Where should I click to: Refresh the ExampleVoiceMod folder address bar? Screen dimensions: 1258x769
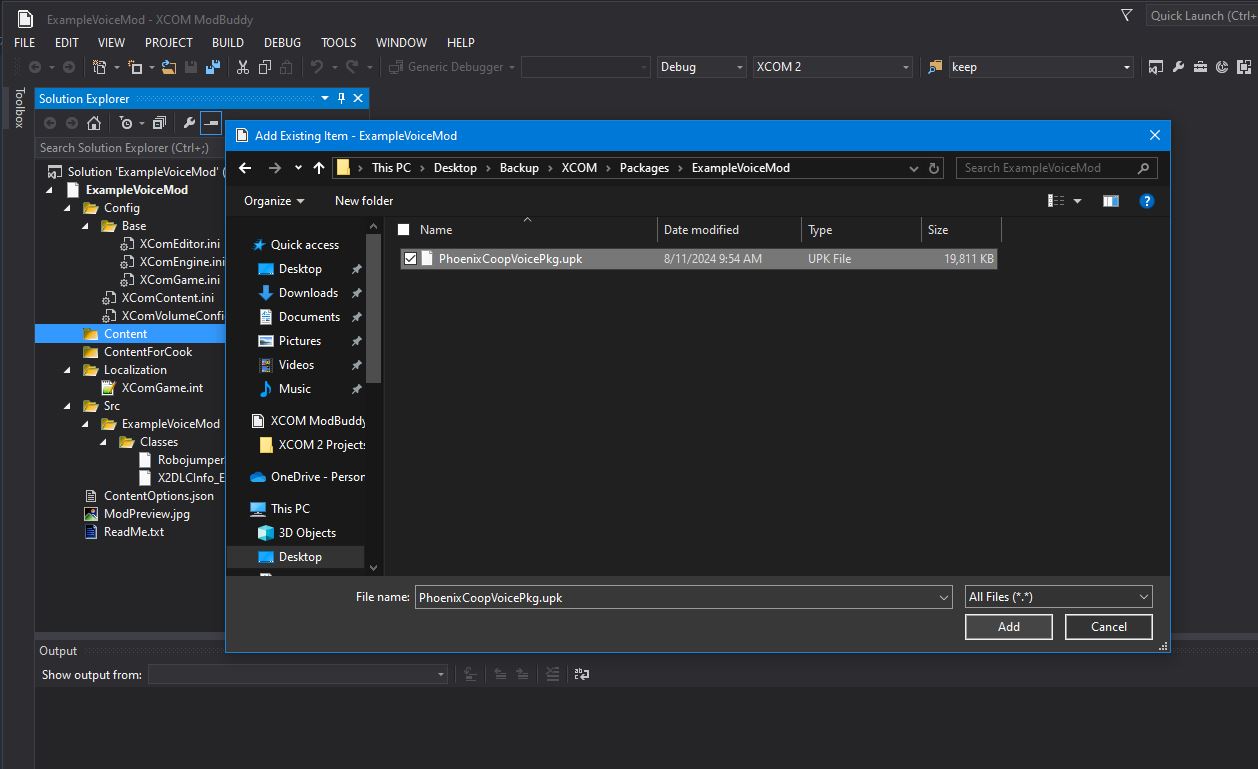tap(934, 168)
